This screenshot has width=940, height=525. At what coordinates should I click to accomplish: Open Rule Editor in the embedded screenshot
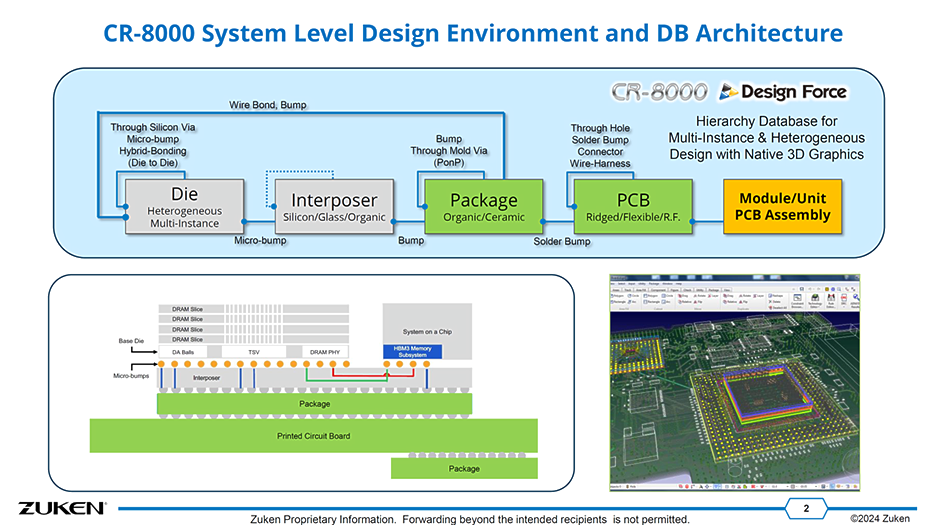pyautogui.click(x=831, y=301)
